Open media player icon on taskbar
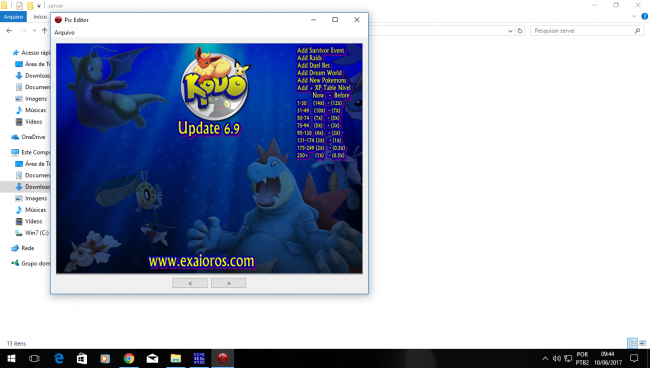The image size is (650, 368). [x=105, y=358]
